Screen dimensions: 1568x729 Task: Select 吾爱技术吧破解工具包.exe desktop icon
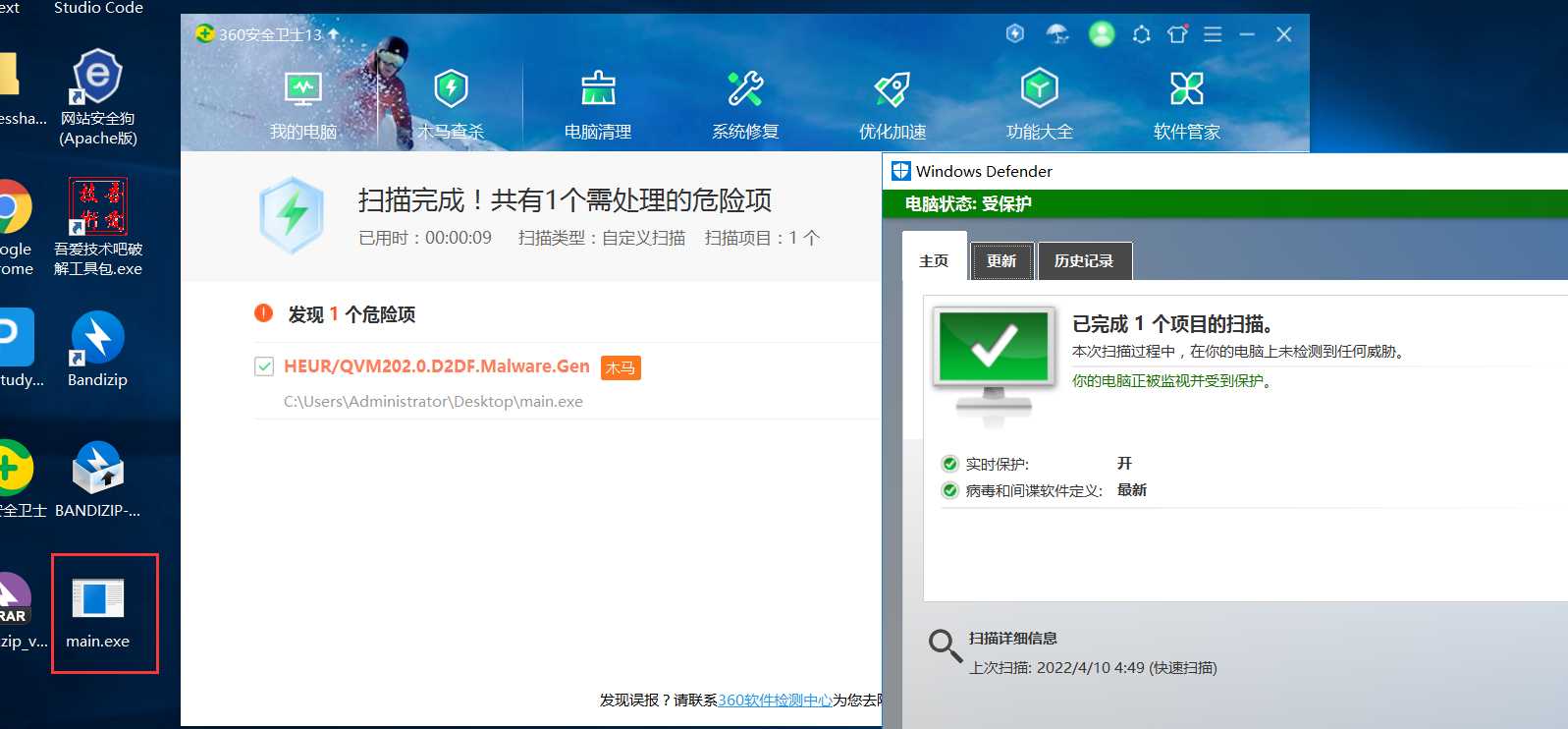tap(97, 227)
